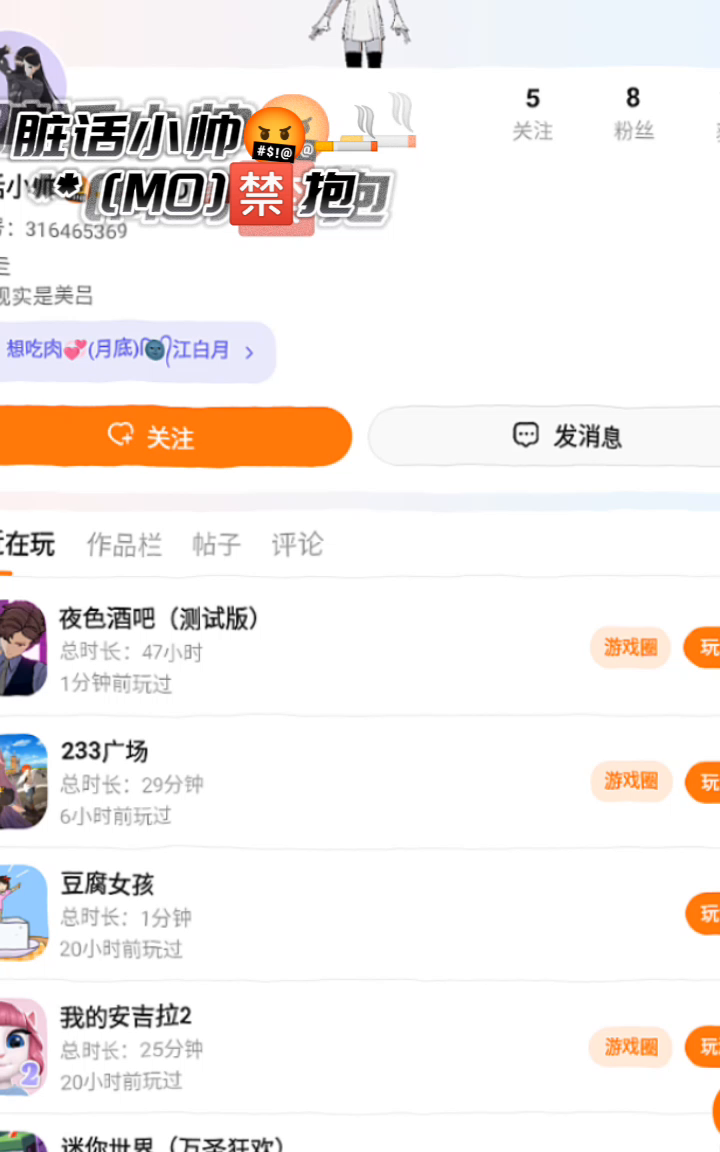Click the chat bubble icon in 发消息
Screen dimensions: 720x1152
pos(525,435)
